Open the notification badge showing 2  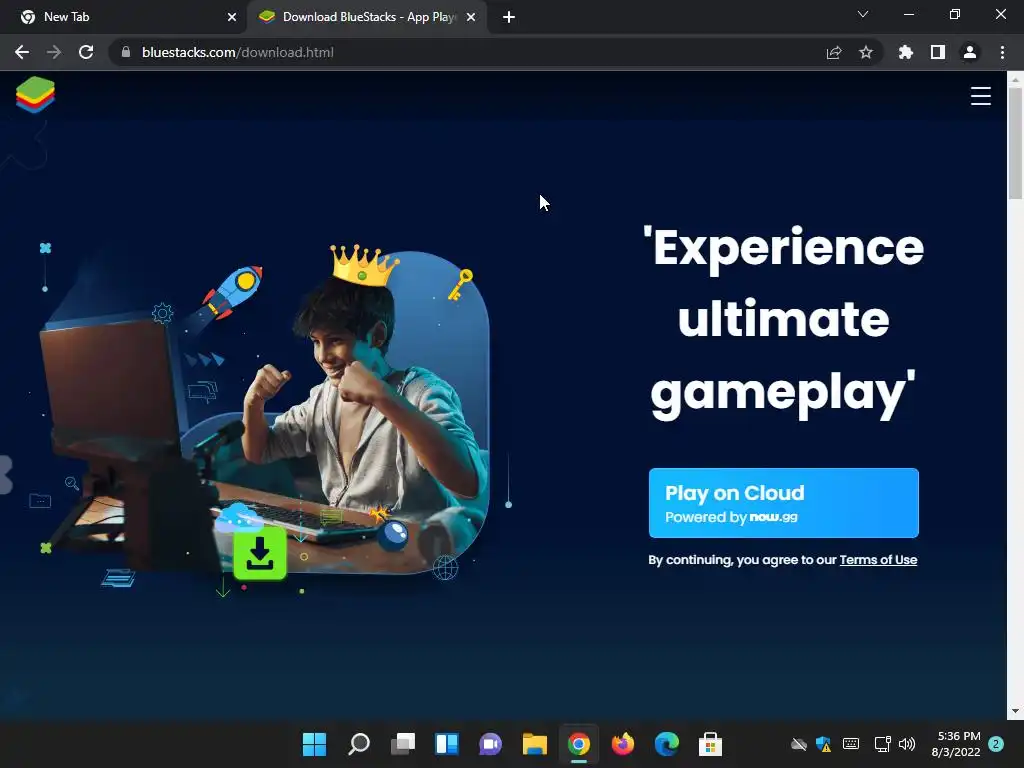tap(996, 744)
